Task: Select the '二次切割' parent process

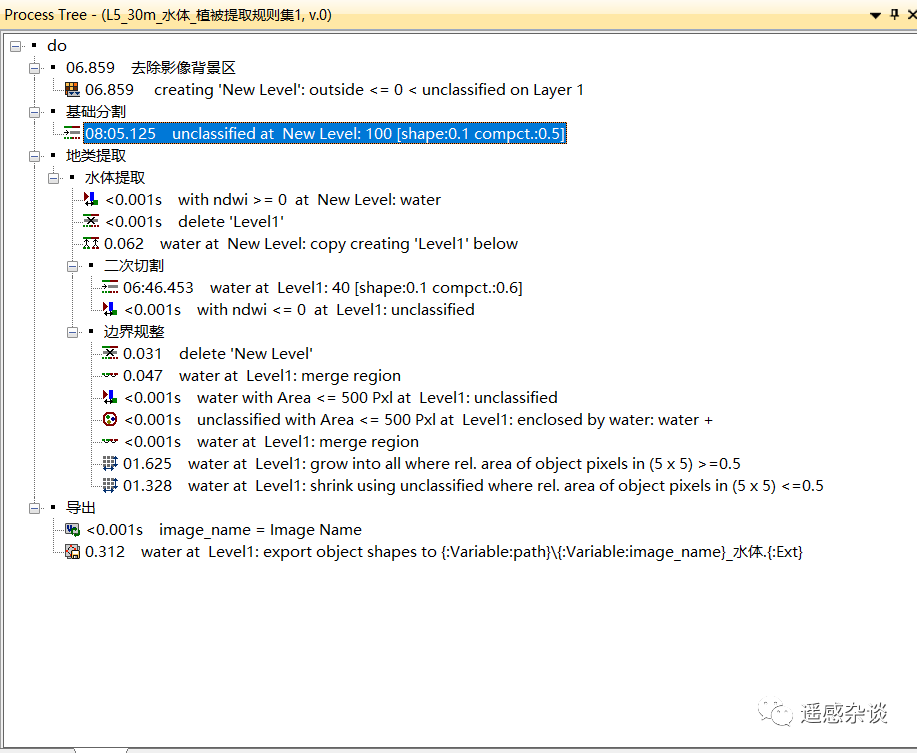Action: [133, 265]
